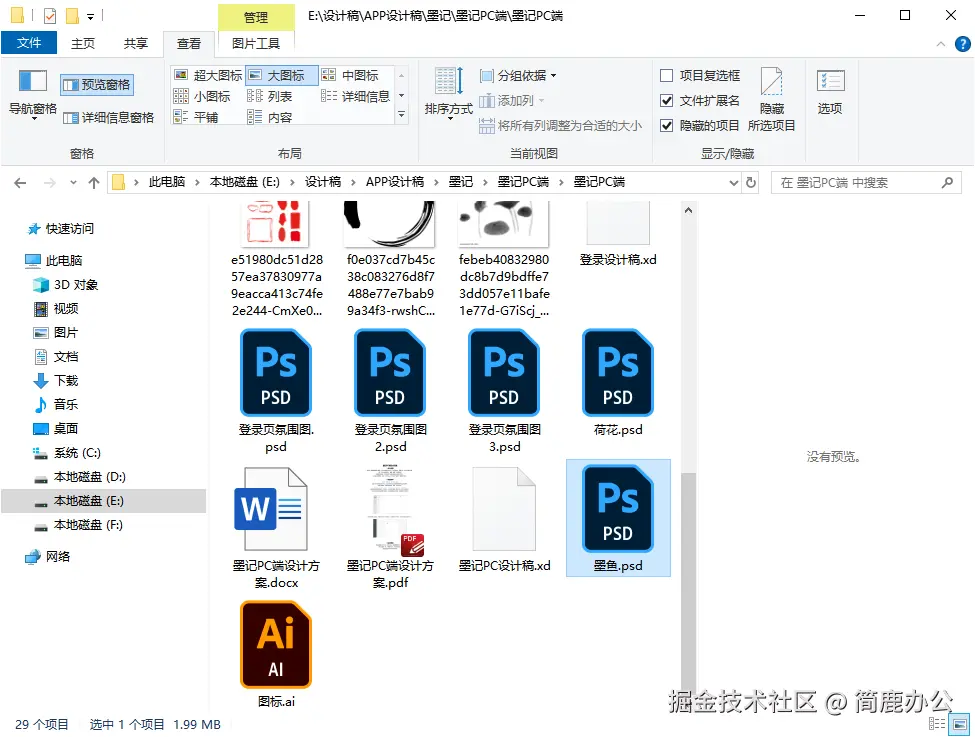Select the febeb40832980 ink image thumbnail

504,223
